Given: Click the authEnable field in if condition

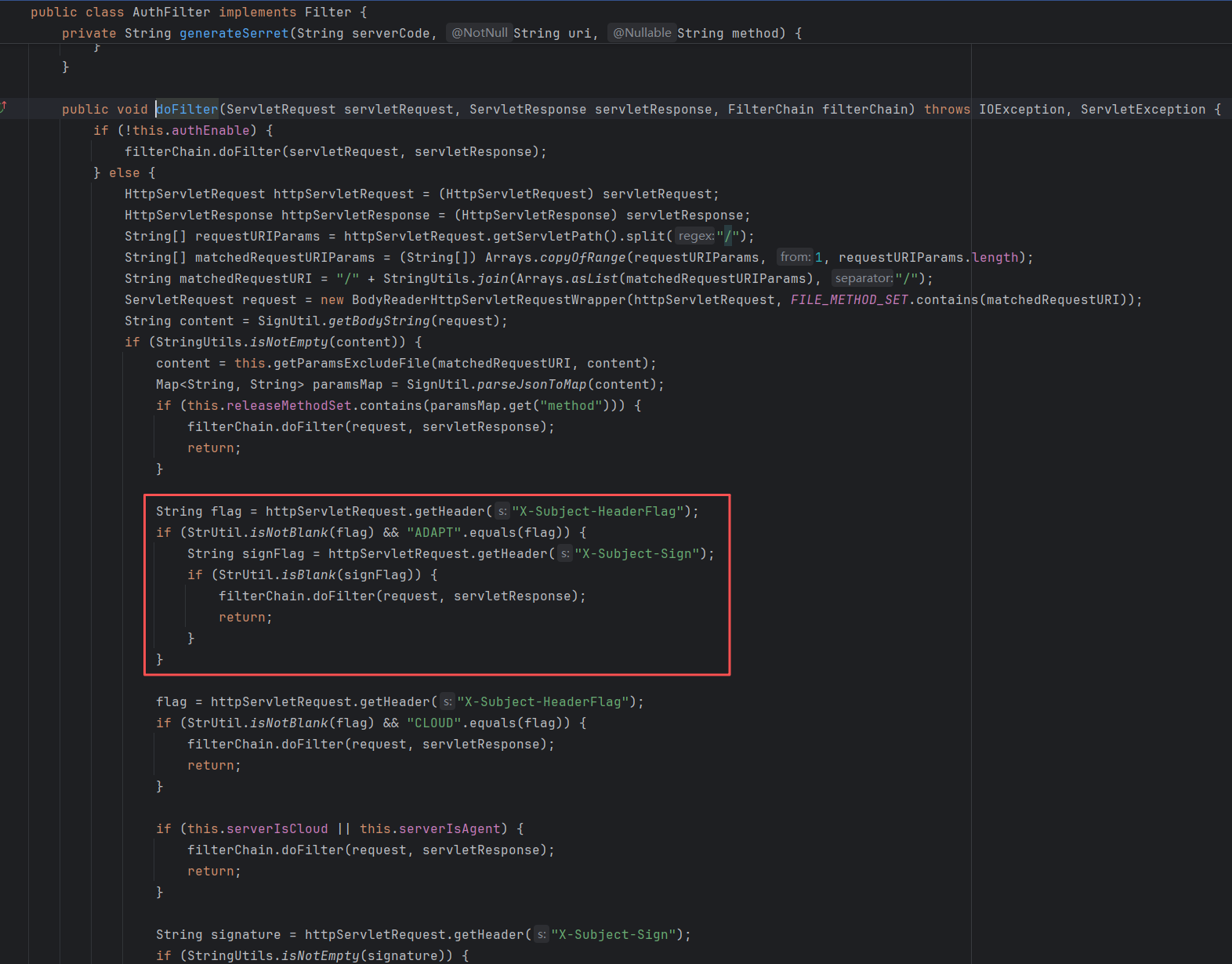Looking at the screenshot, I should click(x=210, y=131).
